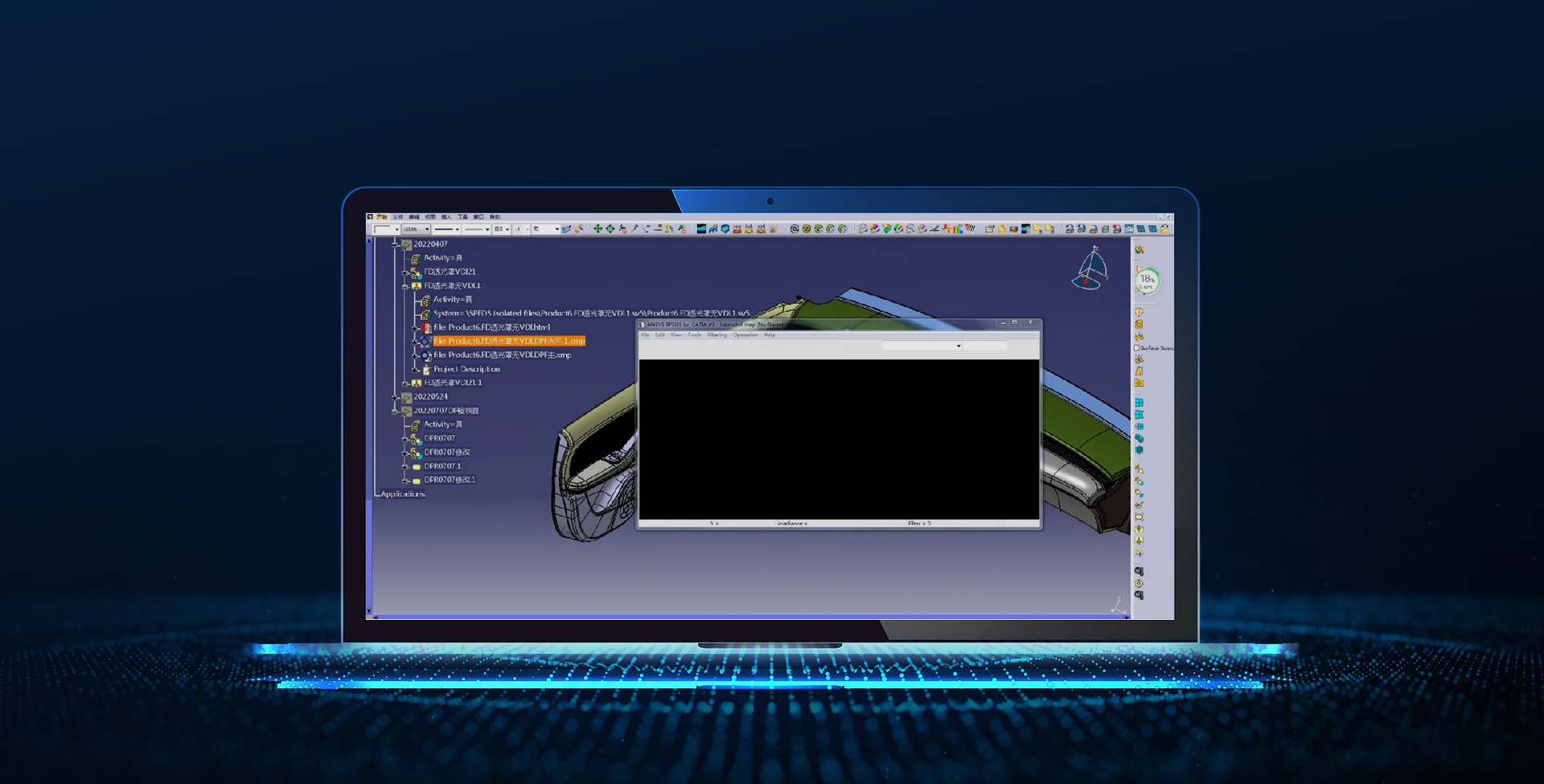The image size is (1544, 784).
Task: Click the yellow warning bulb sidebar icon
Action: click(x=1139, y=312)
